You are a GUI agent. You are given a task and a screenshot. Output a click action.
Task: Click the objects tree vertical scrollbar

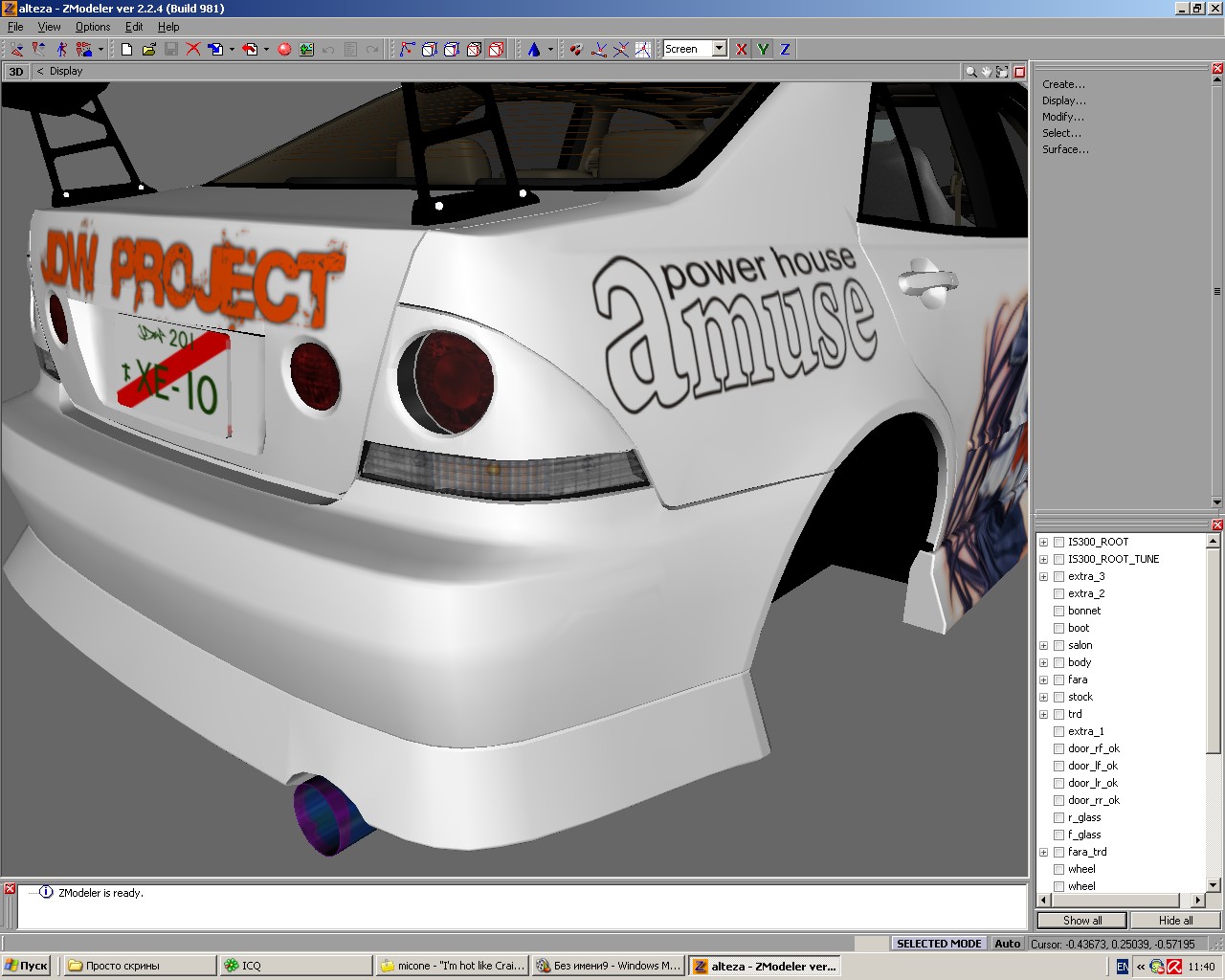(1214, 713)
